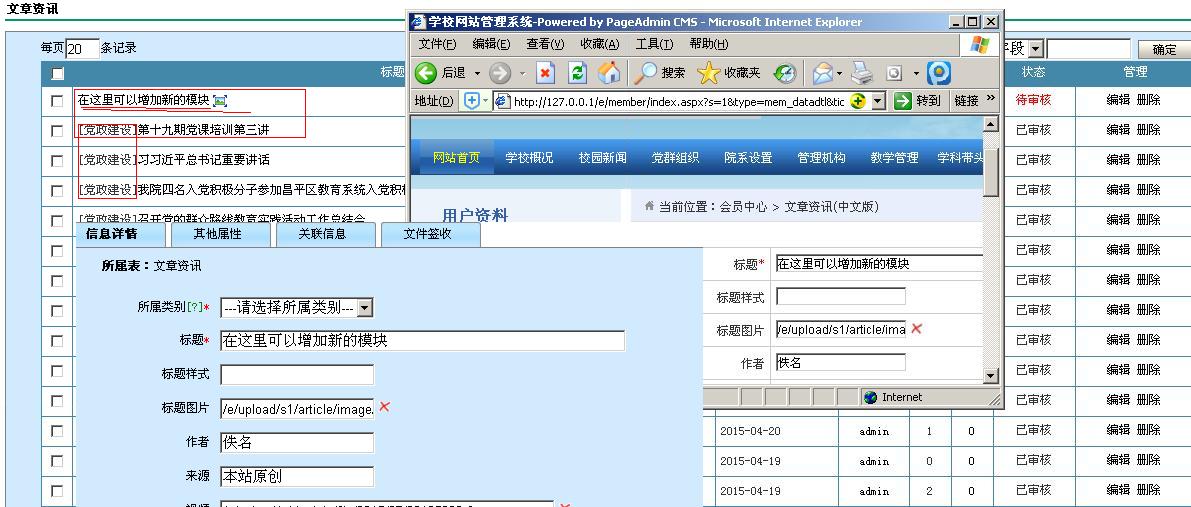This screenshot has height=507, width=1191.
Task: Refresh the page in Internet Explorer
Action: click(x=577, y=73)
